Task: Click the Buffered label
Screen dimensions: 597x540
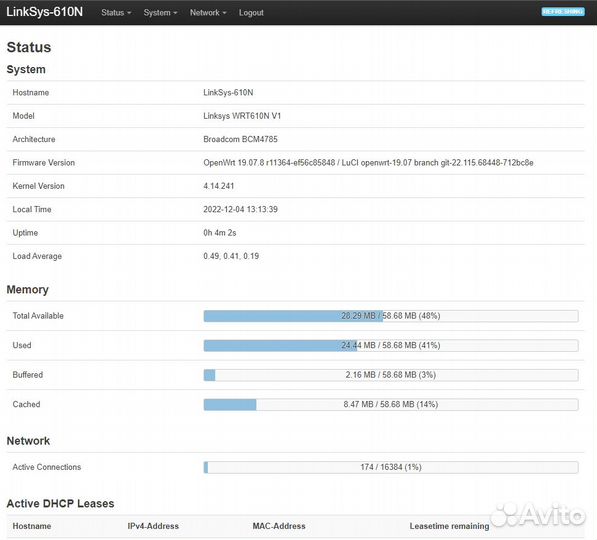Action: 27,375
